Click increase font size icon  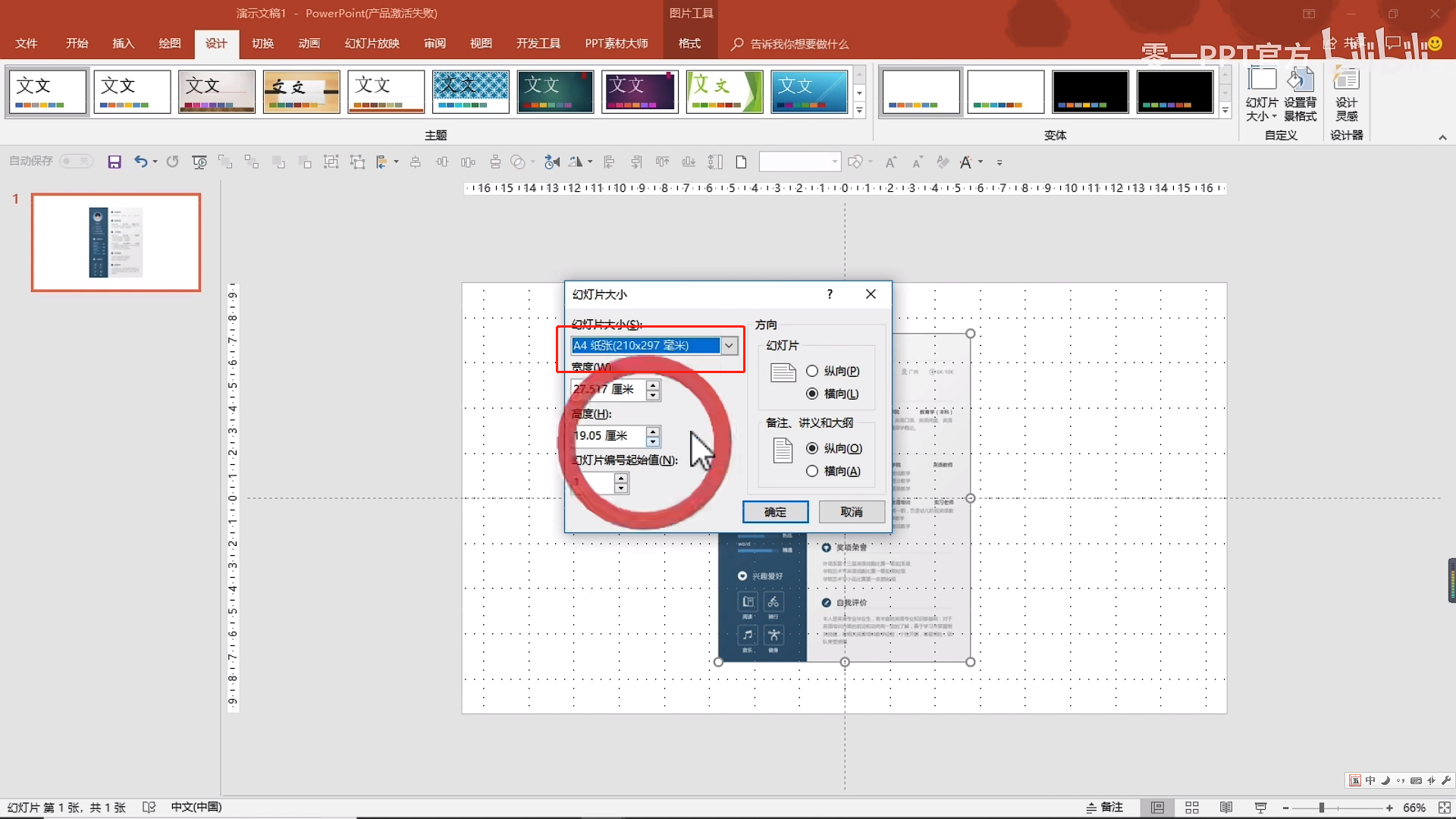pos(891,162)
